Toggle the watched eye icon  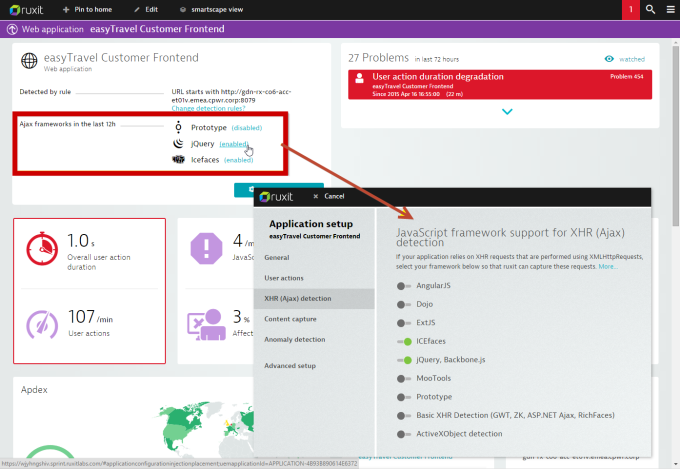[x=609, y=59]
